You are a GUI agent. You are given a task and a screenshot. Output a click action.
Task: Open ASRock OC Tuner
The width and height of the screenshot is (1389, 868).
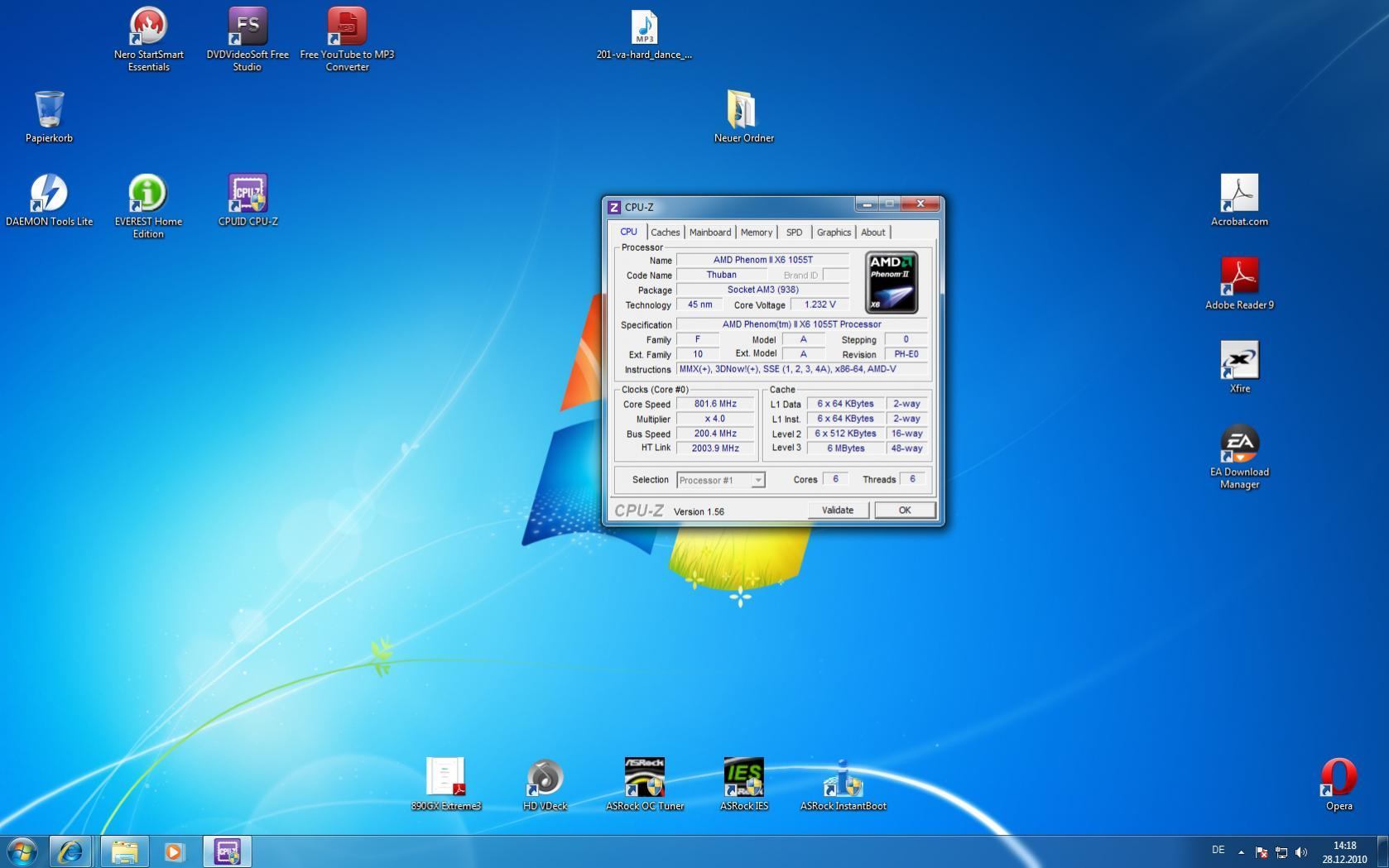645,784
